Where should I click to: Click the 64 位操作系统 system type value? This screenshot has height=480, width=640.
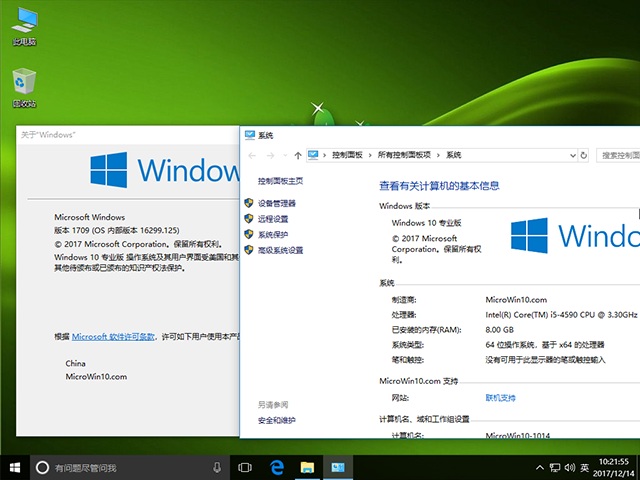tap(544, 345)
